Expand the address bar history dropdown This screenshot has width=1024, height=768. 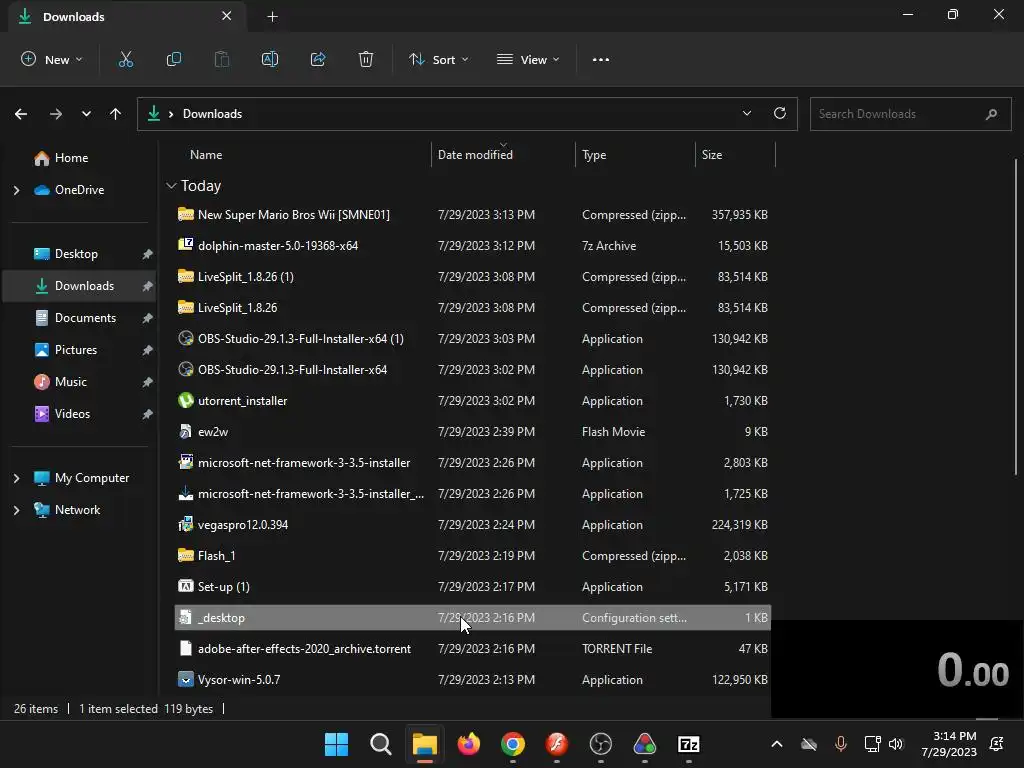point(747,114)
